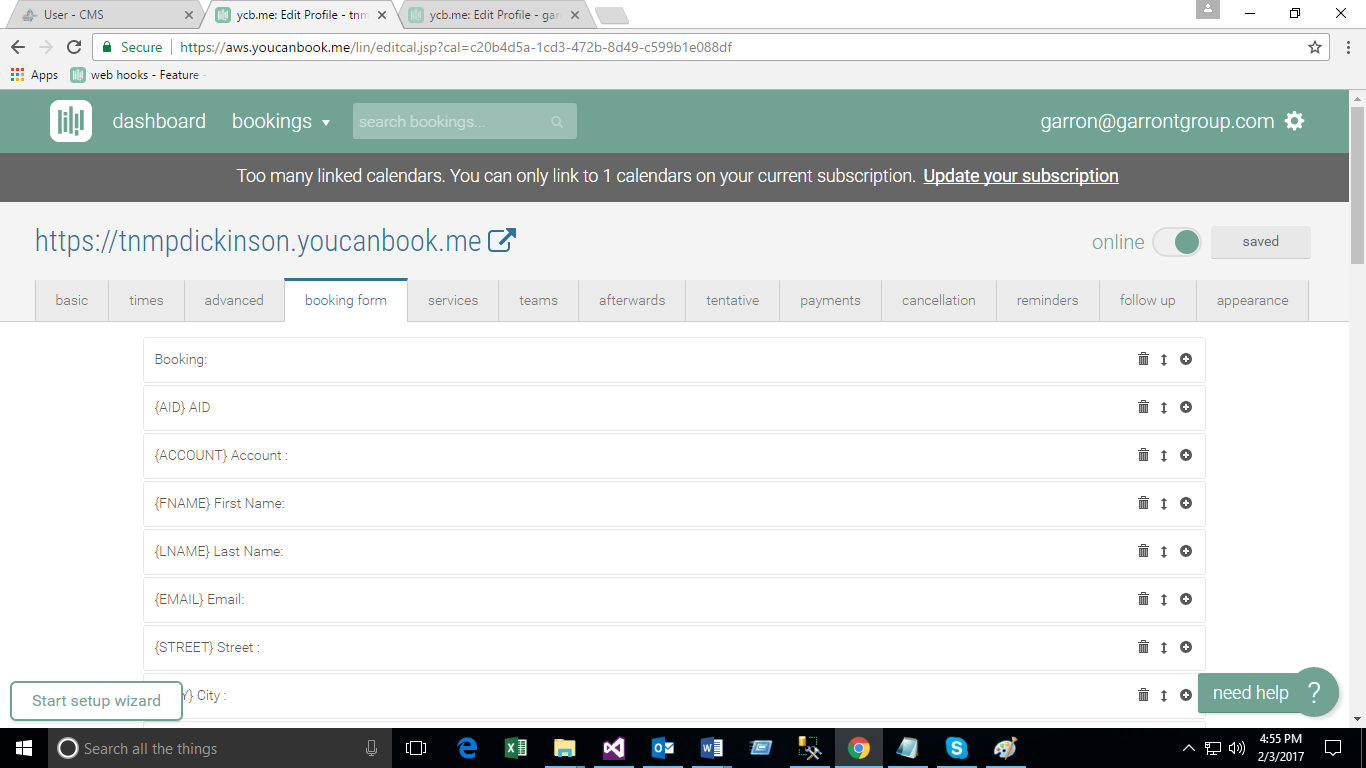The width and height of the screenshot is (1366, 768).
Task: Click the Update your subscription link
Action: point(1020,176)
